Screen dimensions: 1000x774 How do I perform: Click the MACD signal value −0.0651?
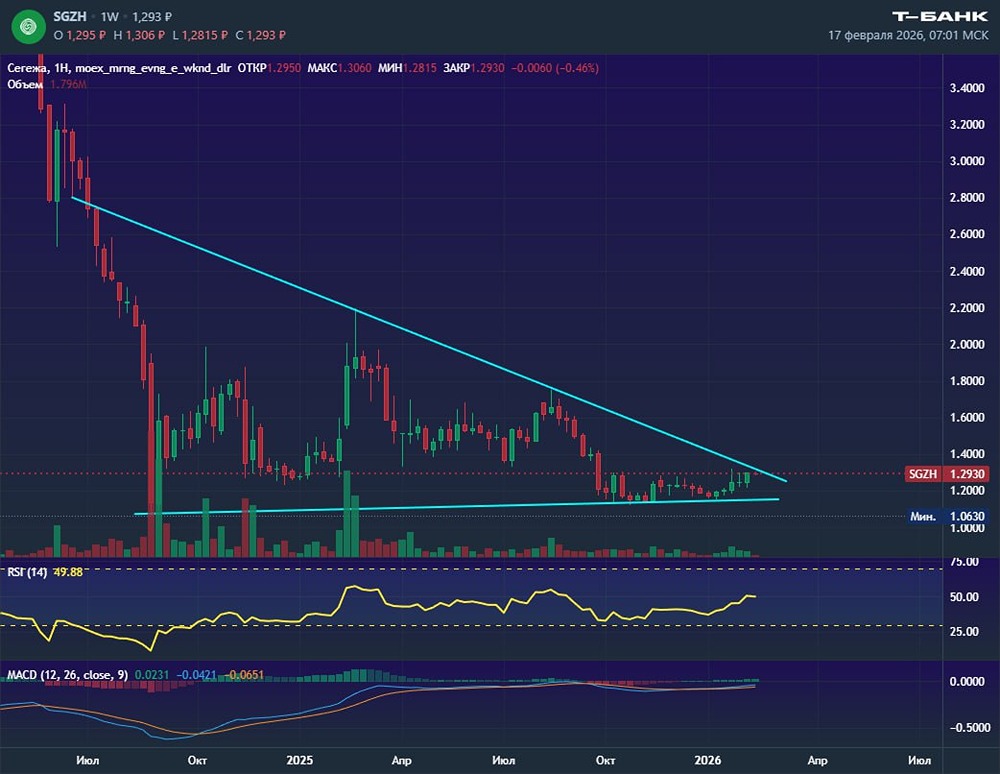pyautogui.click(x=244, y=675)
